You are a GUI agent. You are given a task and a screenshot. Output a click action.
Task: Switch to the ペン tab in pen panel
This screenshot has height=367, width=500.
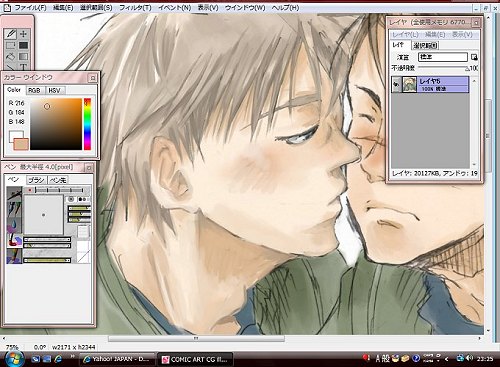click(14, 180)
